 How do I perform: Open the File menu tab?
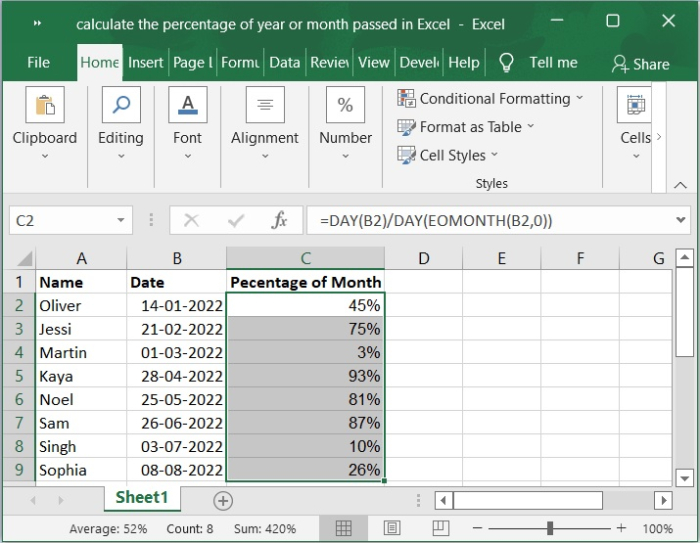[38, 62]
